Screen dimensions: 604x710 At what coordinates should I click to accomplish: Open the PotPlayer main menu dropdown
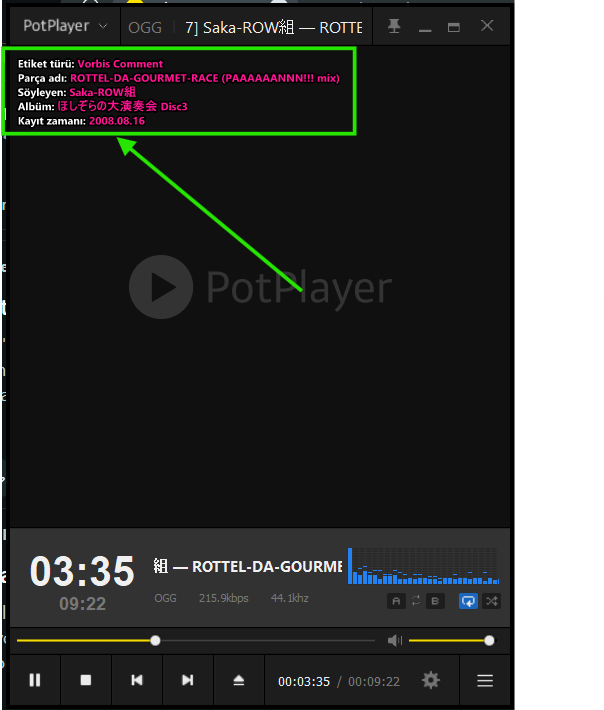click(x=65, y=26)
